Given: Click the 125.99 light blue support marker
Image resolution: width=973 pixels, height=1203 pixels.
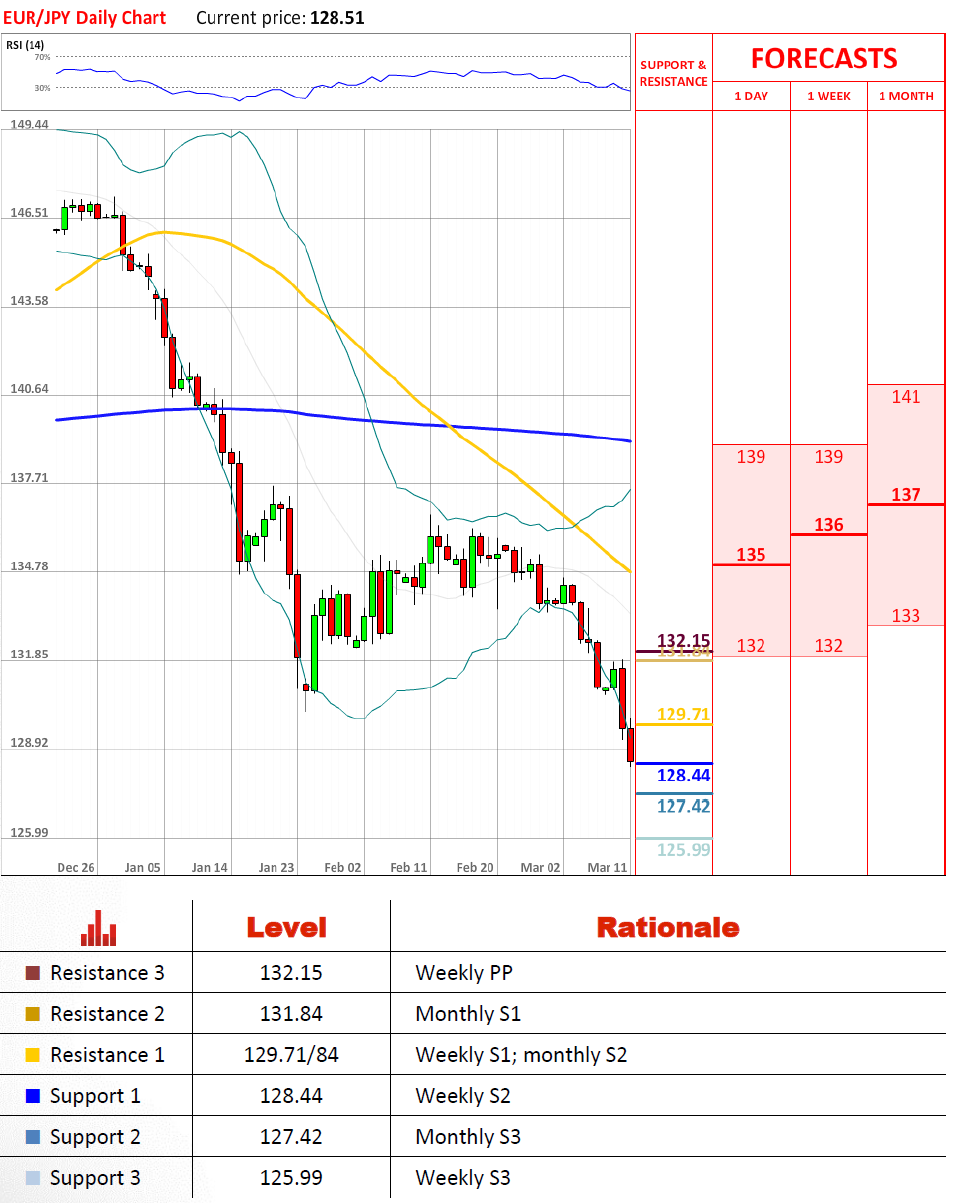Looking at the screenshot, I should 683,849.
